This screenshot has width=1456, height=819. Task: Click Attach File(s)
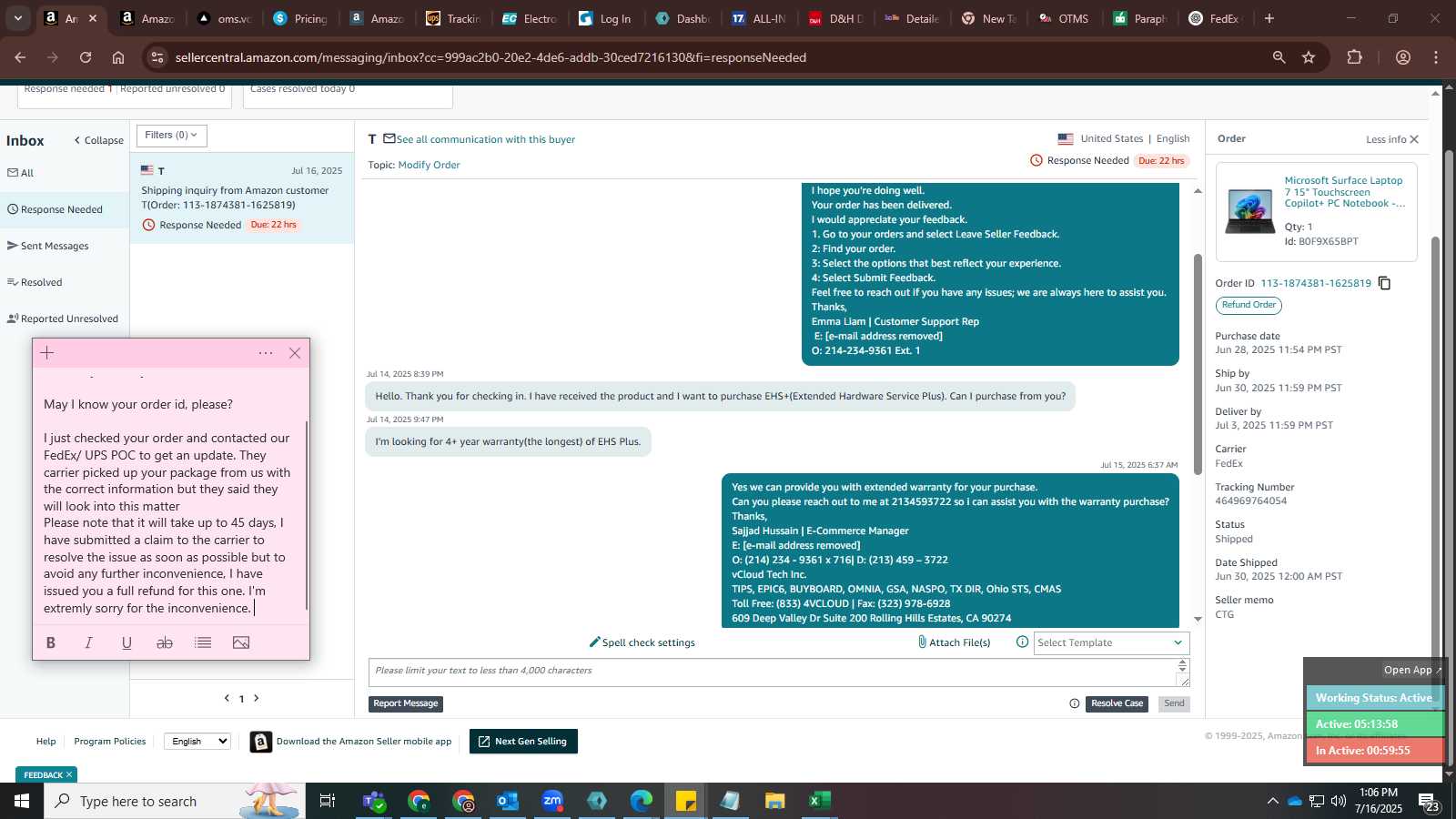(x=954, y=642)
